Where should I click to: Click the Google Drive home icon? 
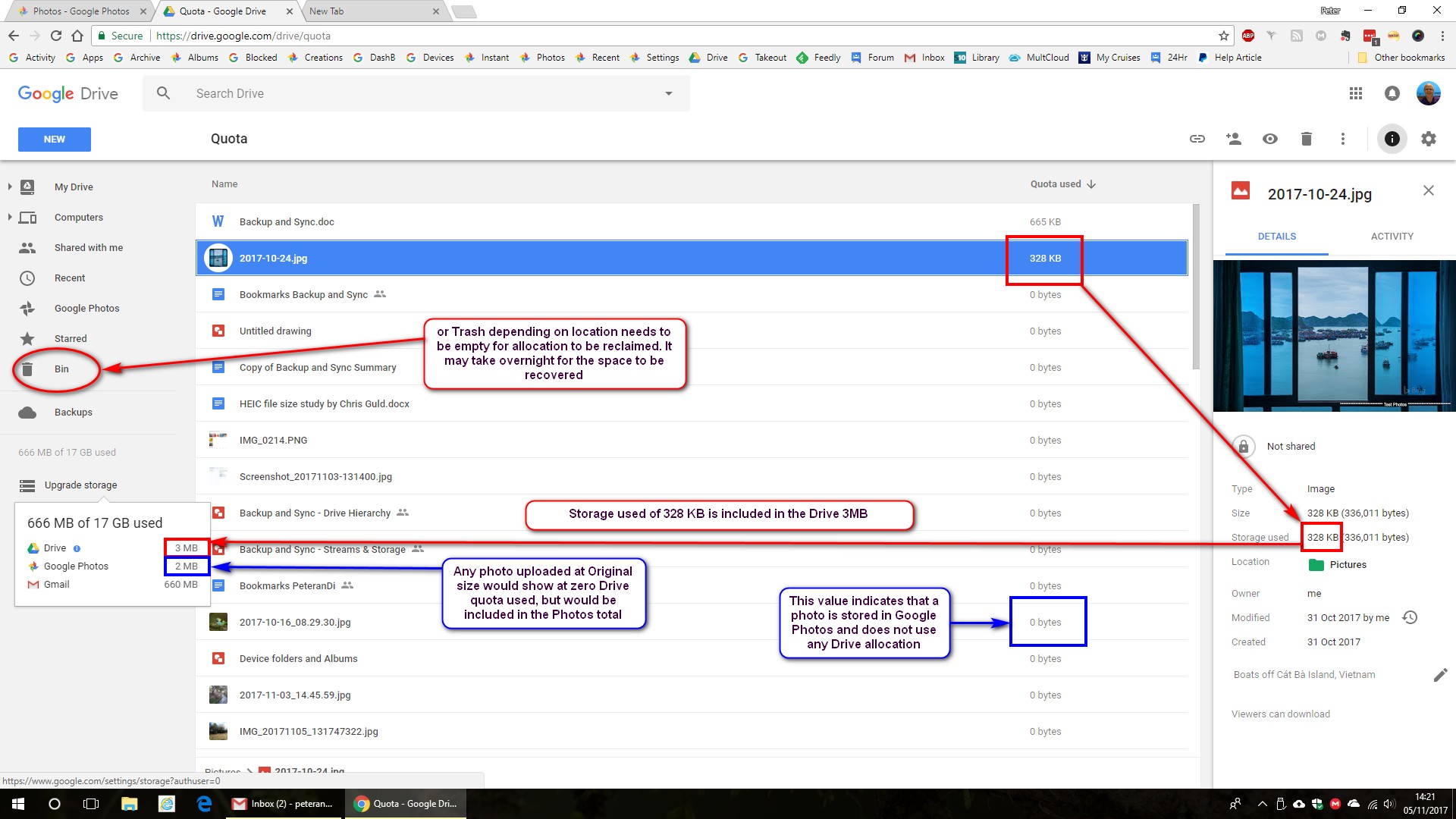click(x=67, y=93)
